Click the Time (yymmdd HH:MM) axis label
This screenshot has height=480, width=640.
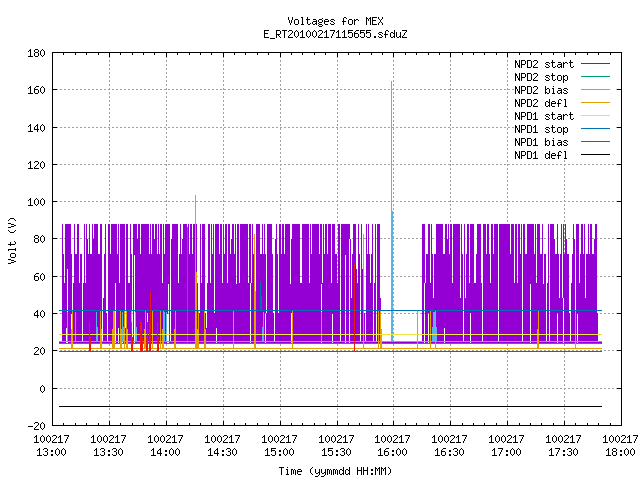coord(335,471)
